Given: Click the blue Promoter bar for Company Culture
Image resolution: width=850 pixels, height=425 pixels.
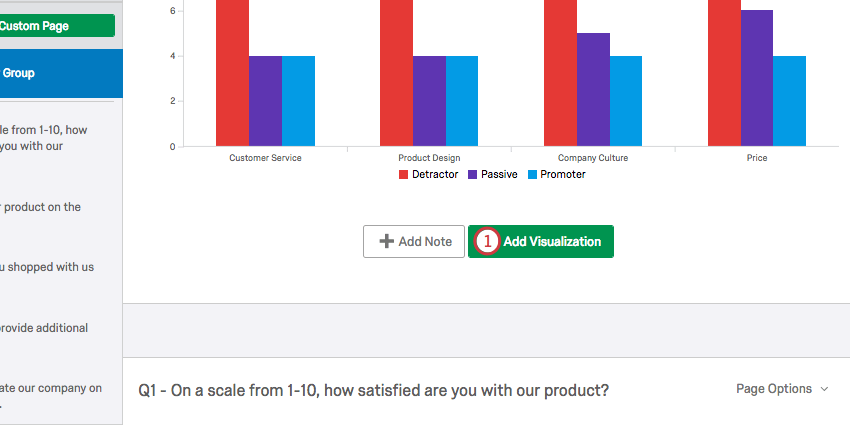Looking at the screenshot, I should click(x=625, y=101).
